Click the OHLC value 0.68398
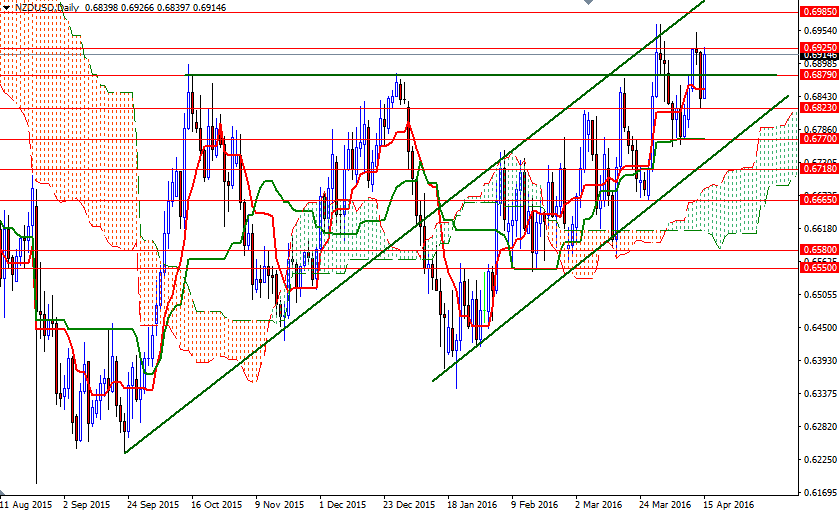839x512 pixels. pyautogui.click(x=101, y=7)
